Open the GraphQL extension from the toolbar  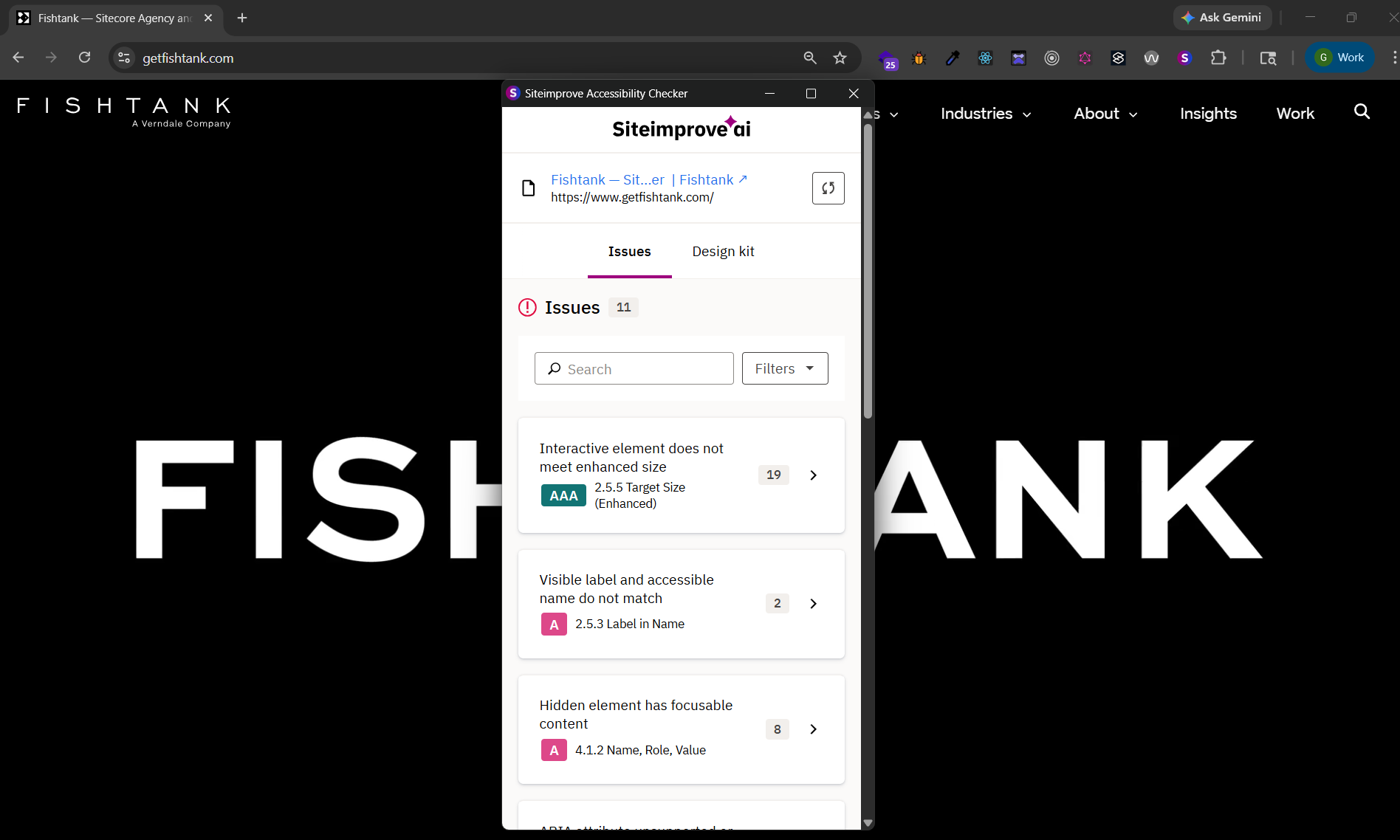tap(1085, 58)
